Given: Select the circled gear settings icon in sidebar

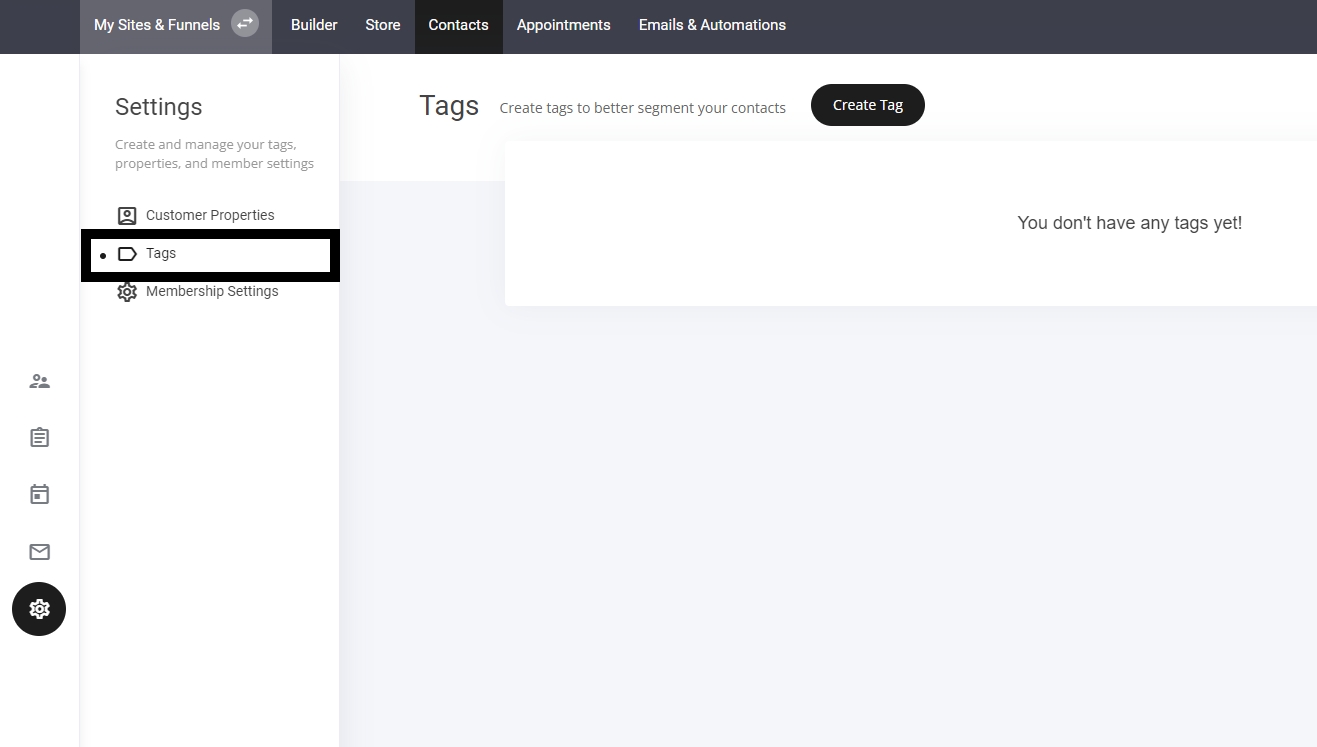Looking at the screenshot, I should tap(39, 609).
